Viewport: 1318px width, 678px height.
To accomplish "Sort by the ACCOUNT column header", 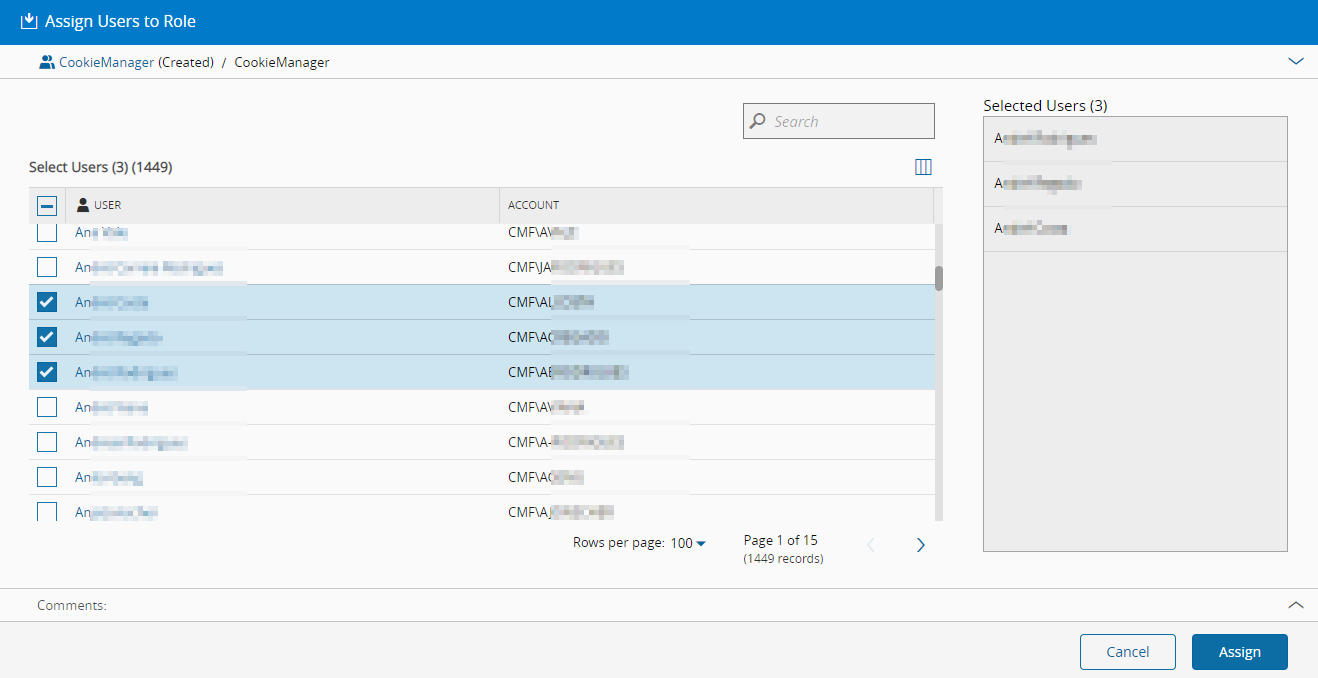I will pyautogui.click(x=534, y=205).
